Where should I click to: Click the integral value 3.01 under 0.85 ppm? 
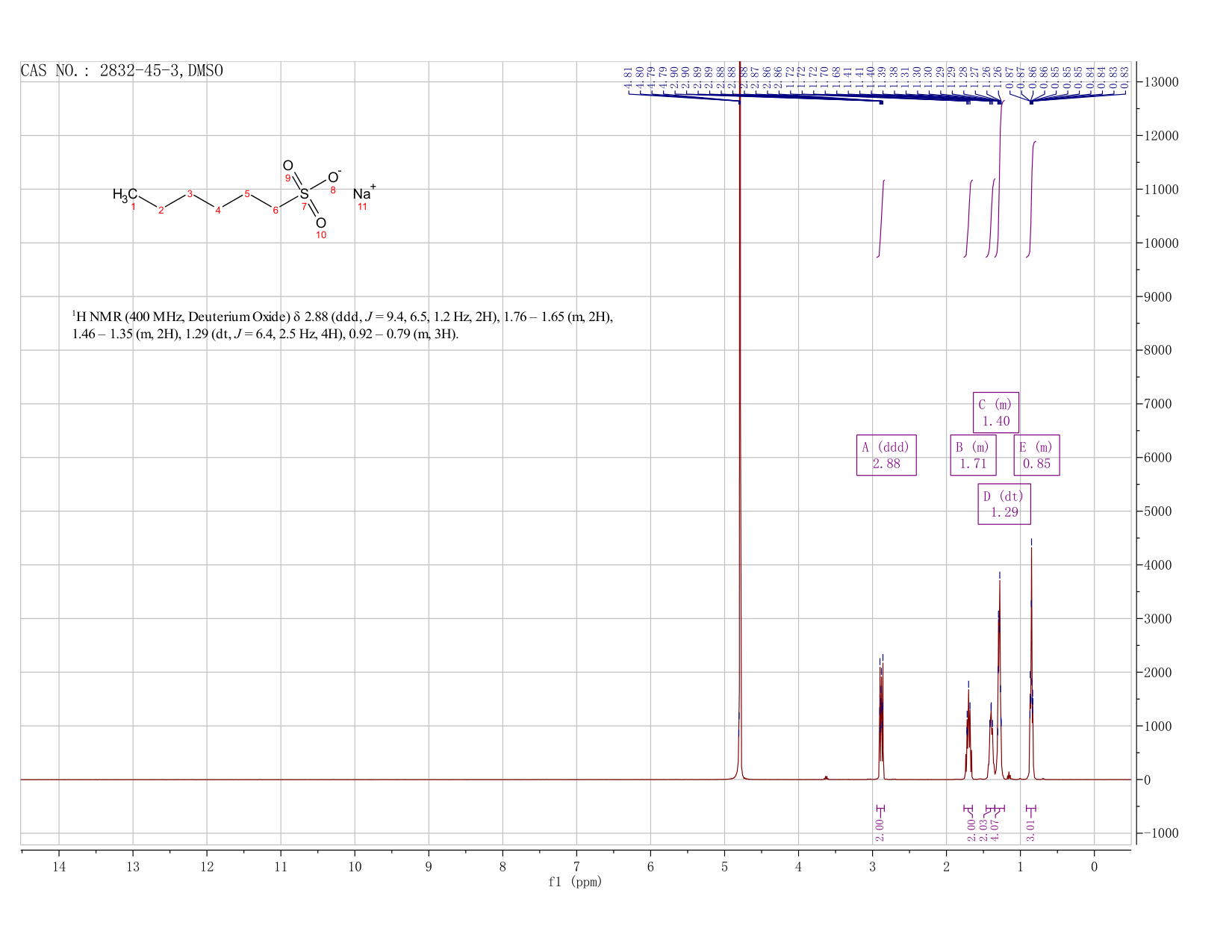(1031, 830)
